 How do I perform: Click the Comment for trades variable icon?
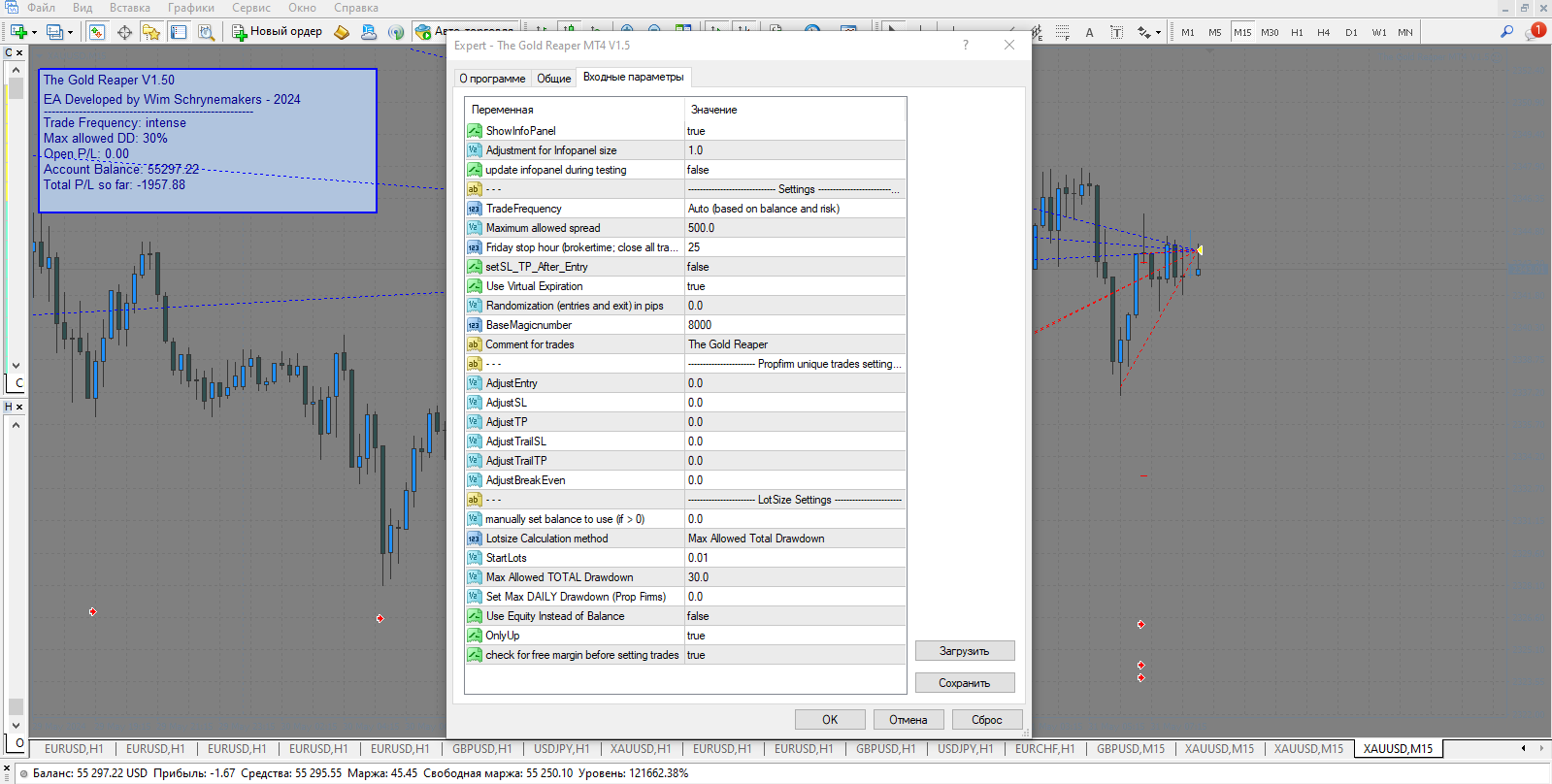coord(475,344)
